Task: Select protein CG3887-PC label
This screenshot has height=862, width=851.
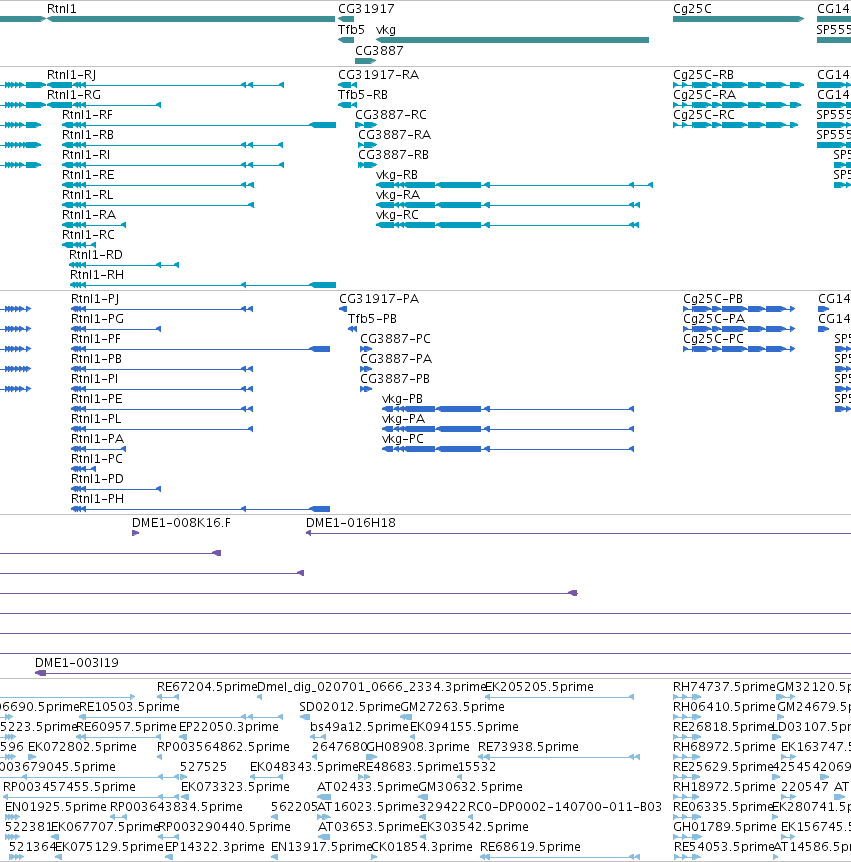Action: point(395,339)
